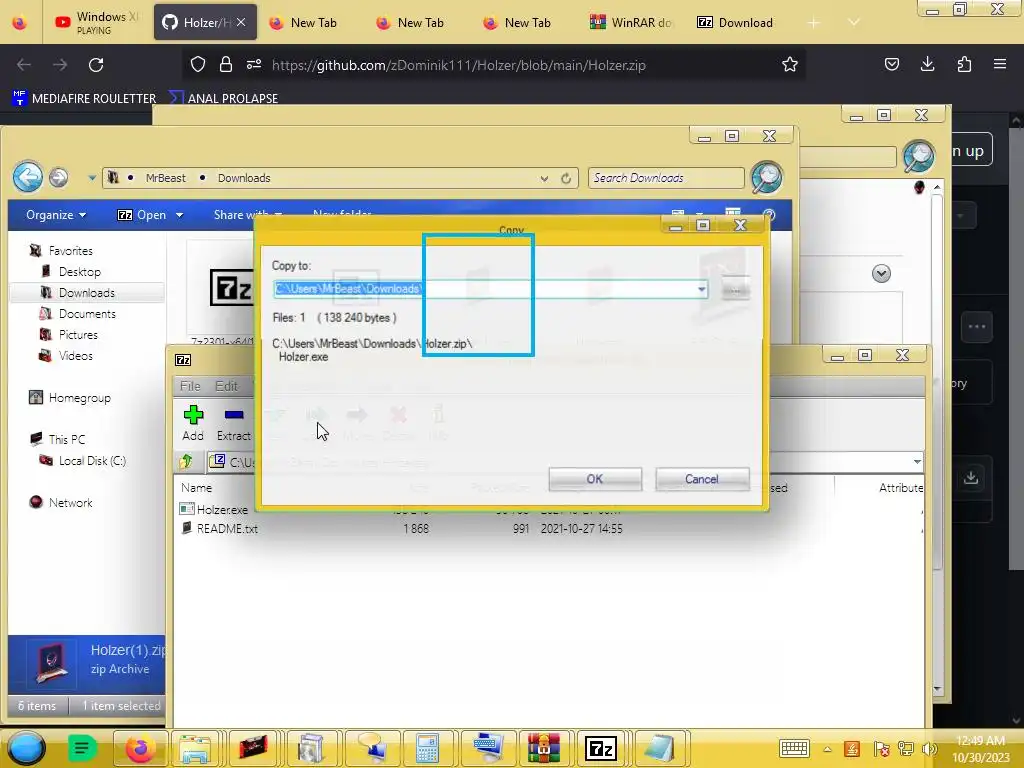Switch to the 7z Download tab
The height and width of the screenshot is (768, 1024).
(x=737, y=22)
